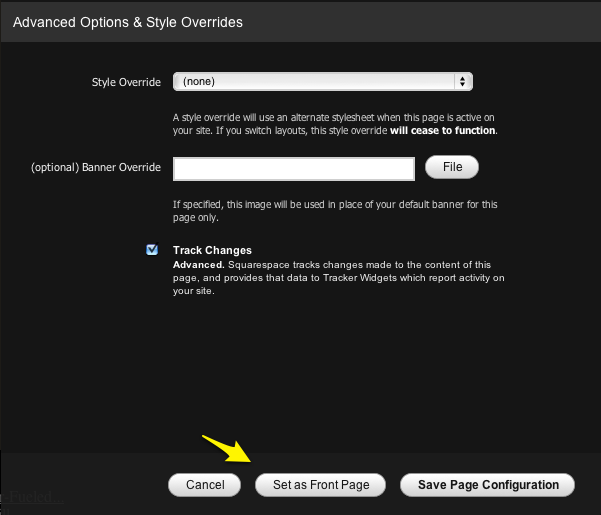This screenshot has height=515, width=601.
Task: Click the (optional) Banner Override label
Action: click(96, 167)
